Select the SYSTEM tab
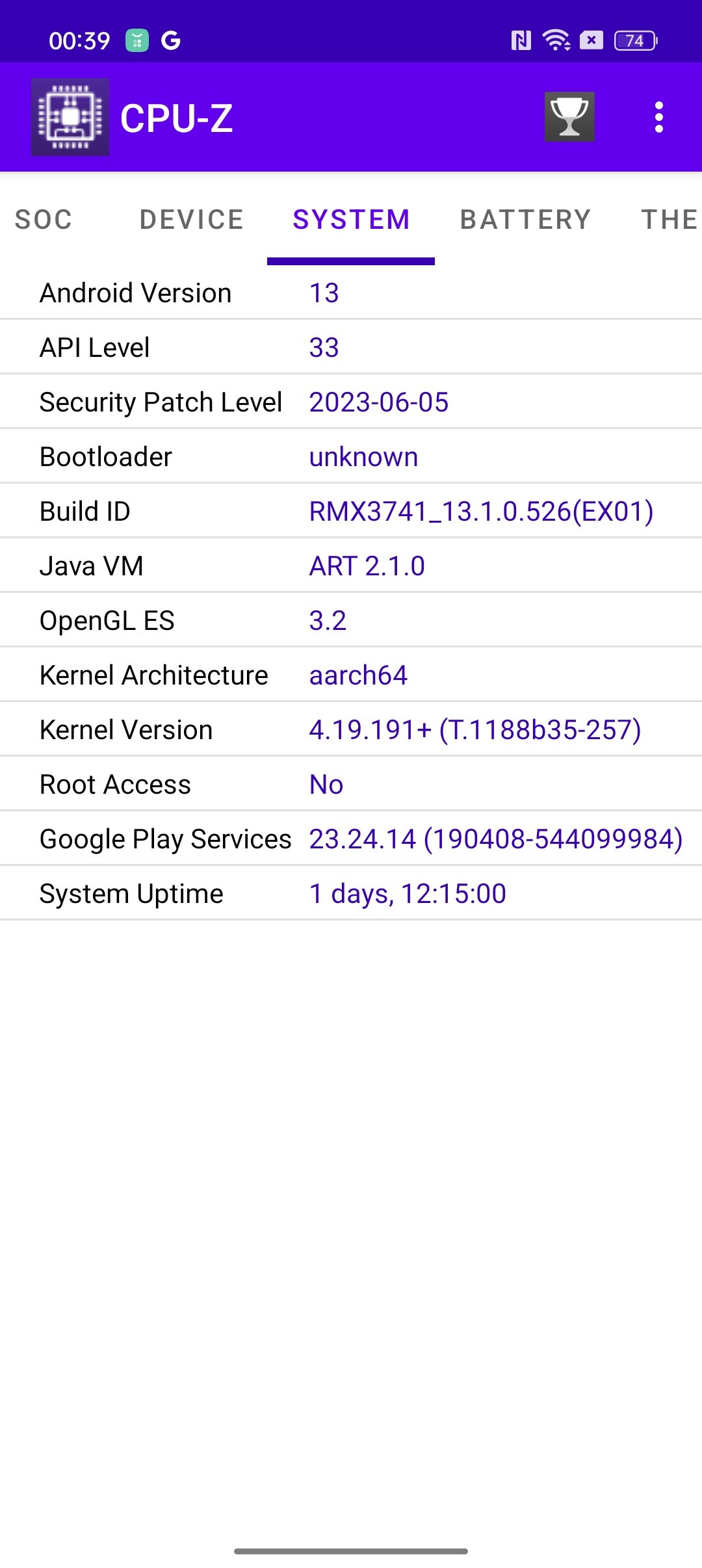The height and width of the screenshot is (1568, 702). (351, 220)
